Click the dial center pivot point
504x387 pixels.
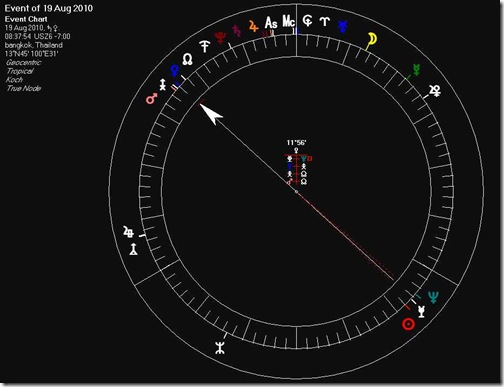[x=296, y=192]
